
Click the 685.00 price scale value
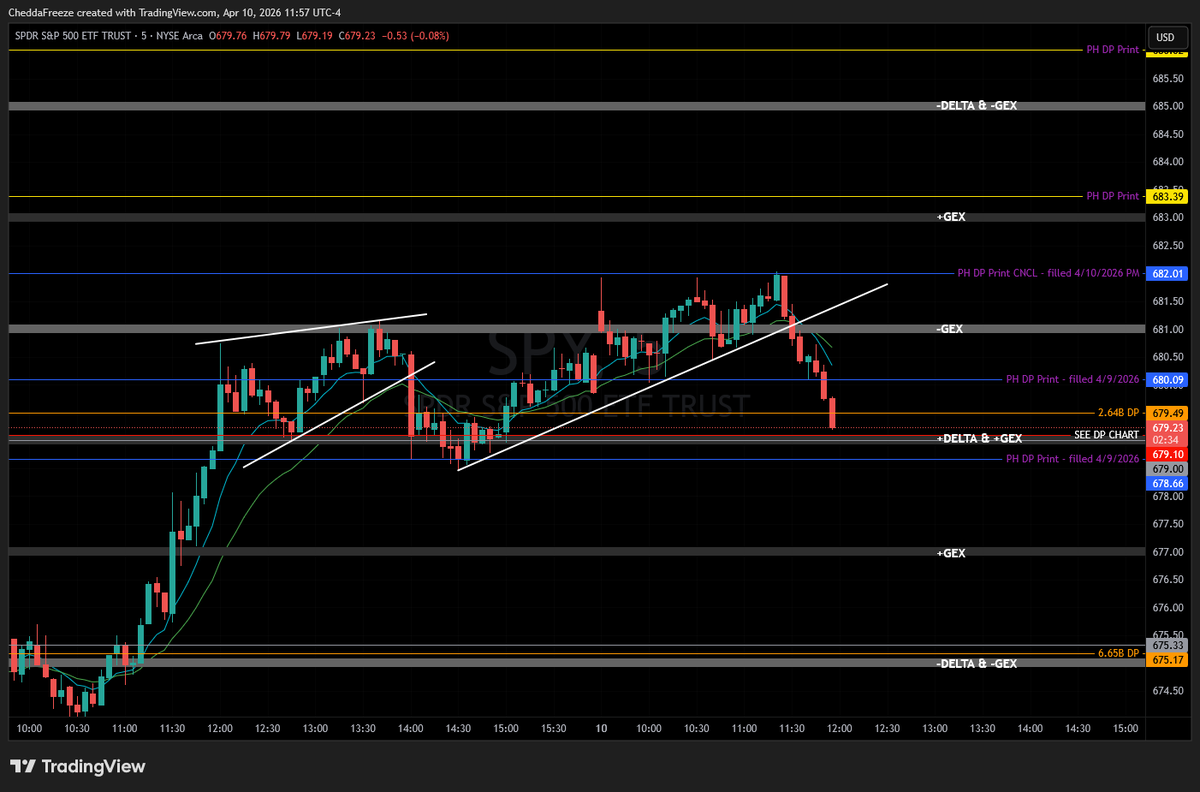click(1169, 106)
